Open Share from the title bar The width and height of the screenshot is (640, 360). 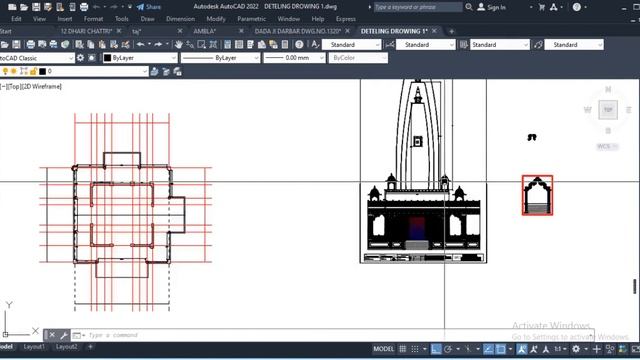point(149,7)
